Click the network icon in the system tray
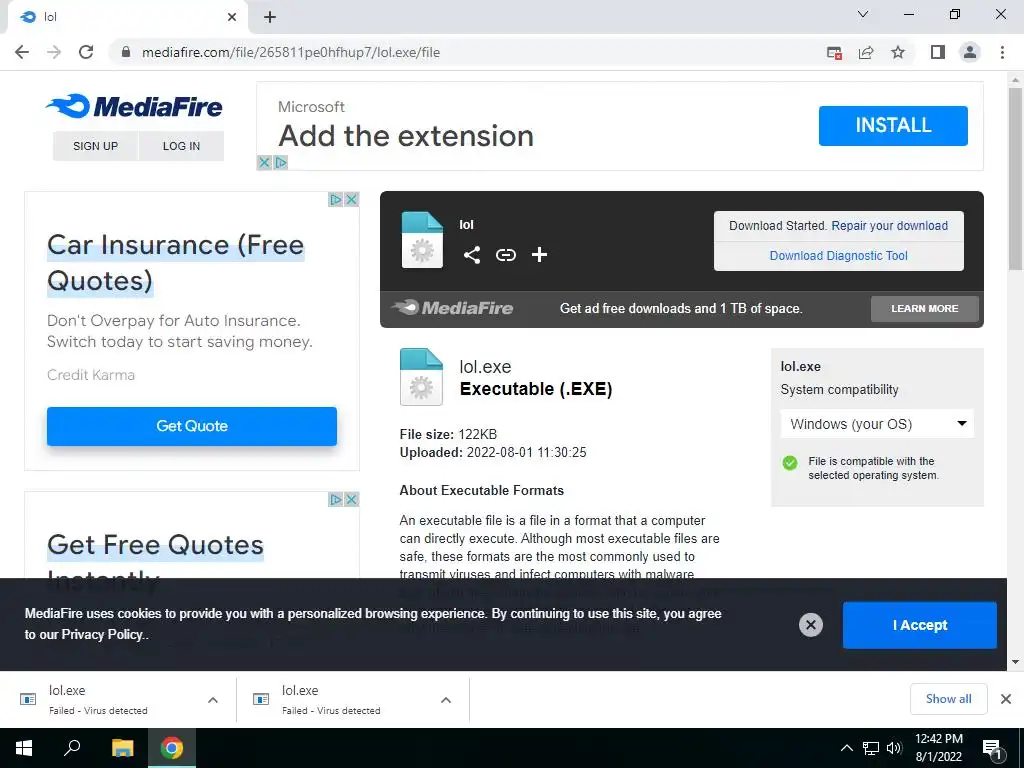1024x768 pixels. (871, 748)
